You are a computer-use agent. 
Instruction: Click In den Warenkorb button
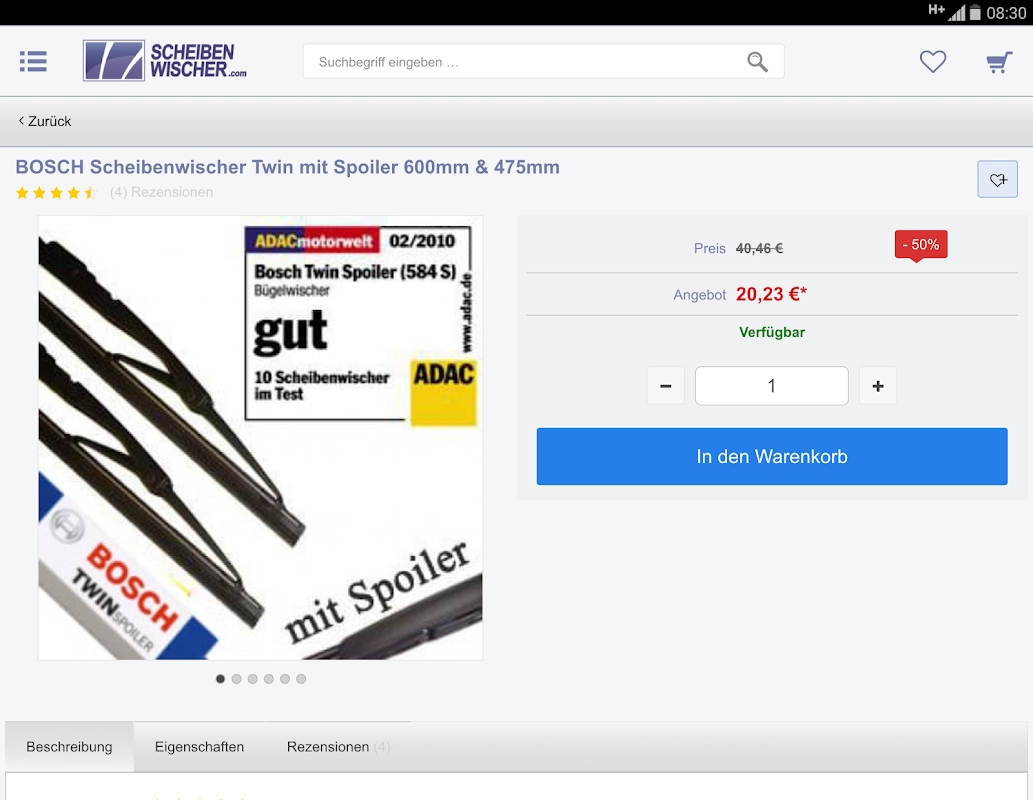click(x=771, y=457)
